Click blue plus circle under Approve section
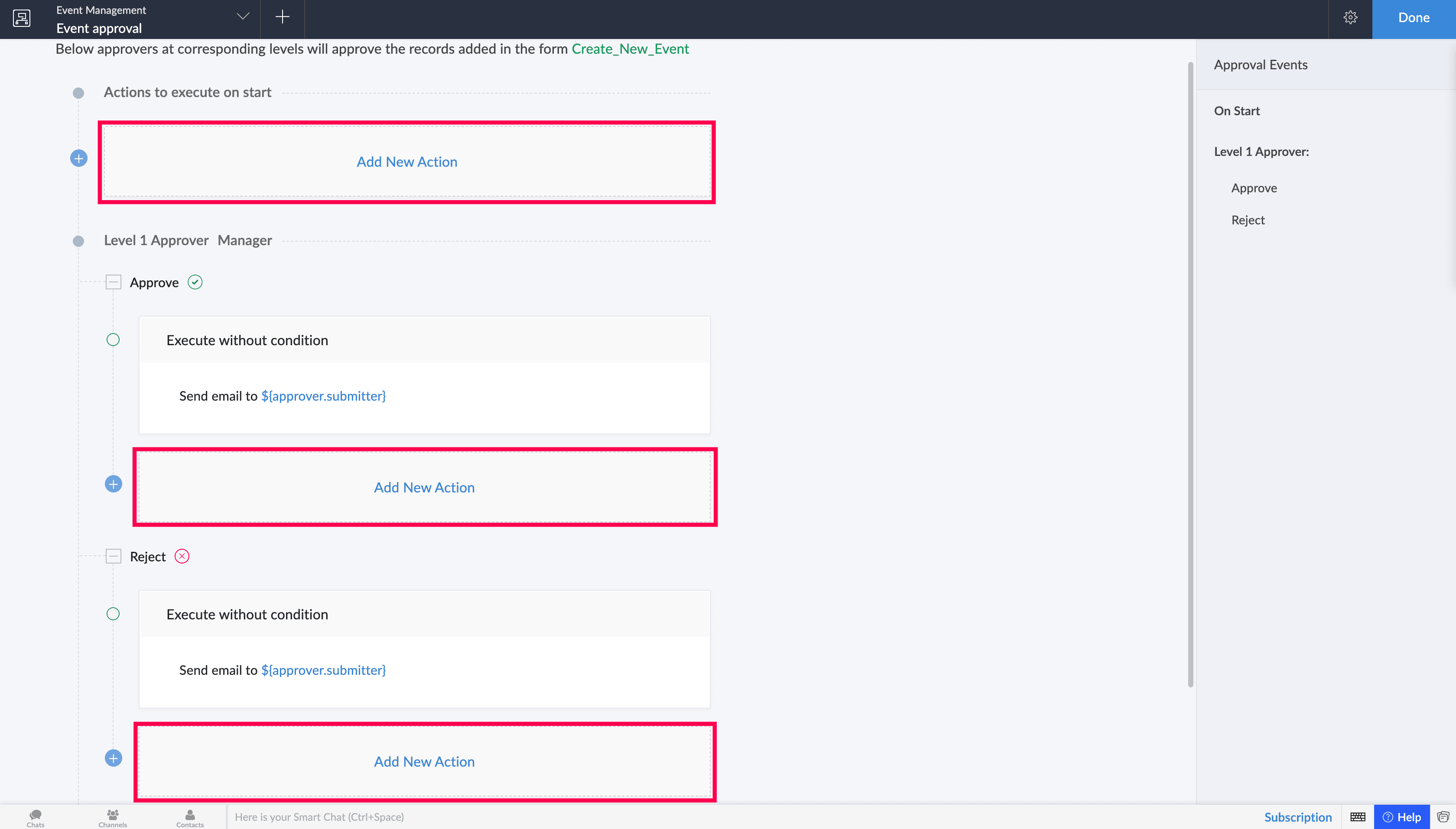 point(114,484)
